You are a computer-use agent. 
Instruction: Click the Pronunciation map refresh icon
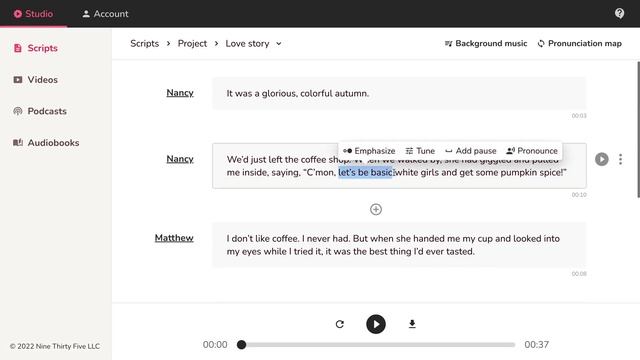coord(541,44)
